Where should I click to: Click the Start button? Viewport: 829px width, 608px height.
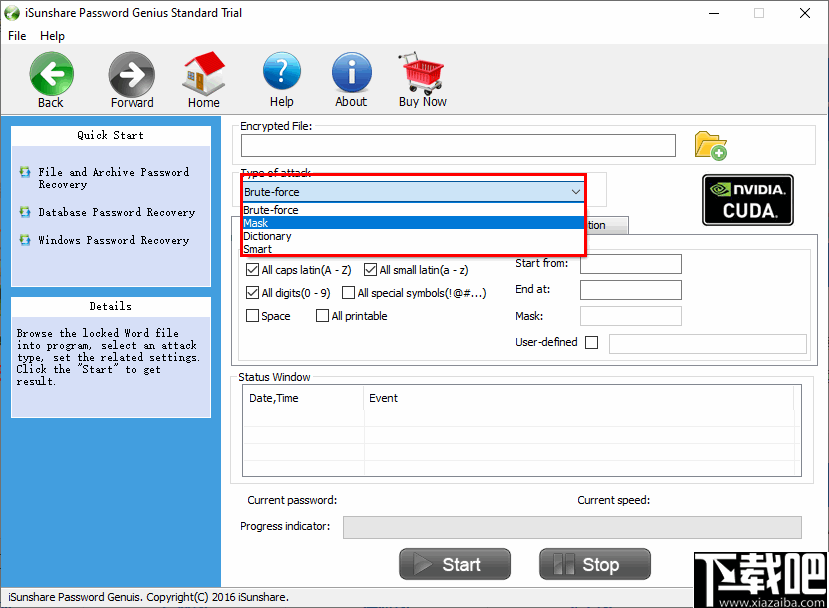455,564
